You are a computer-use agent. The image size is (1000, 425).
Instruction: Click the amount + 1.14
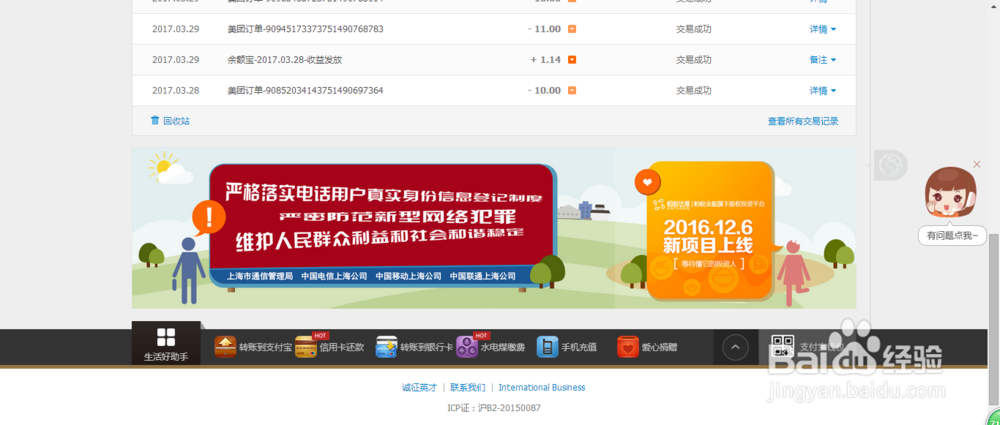pos(545,60)
